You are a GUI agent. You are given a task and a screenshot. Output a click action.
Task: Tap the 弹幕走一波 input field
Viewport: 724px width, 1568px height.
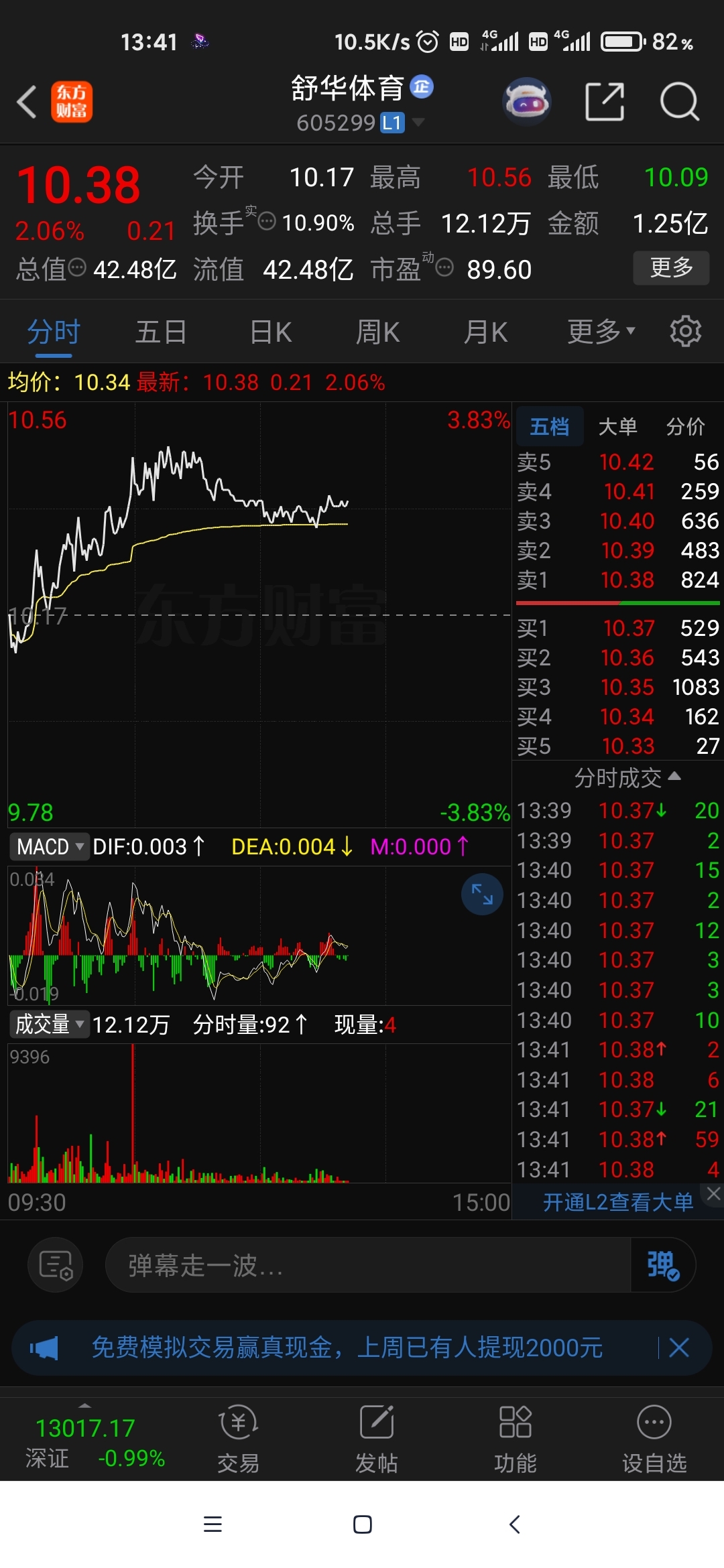367,1265
